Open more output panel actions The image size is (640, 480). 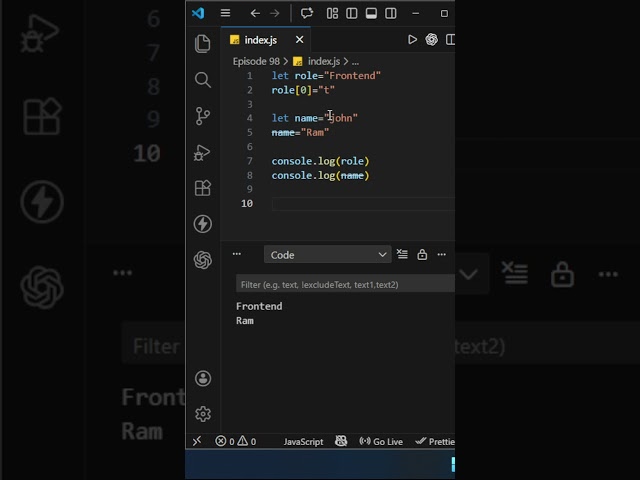442,254
